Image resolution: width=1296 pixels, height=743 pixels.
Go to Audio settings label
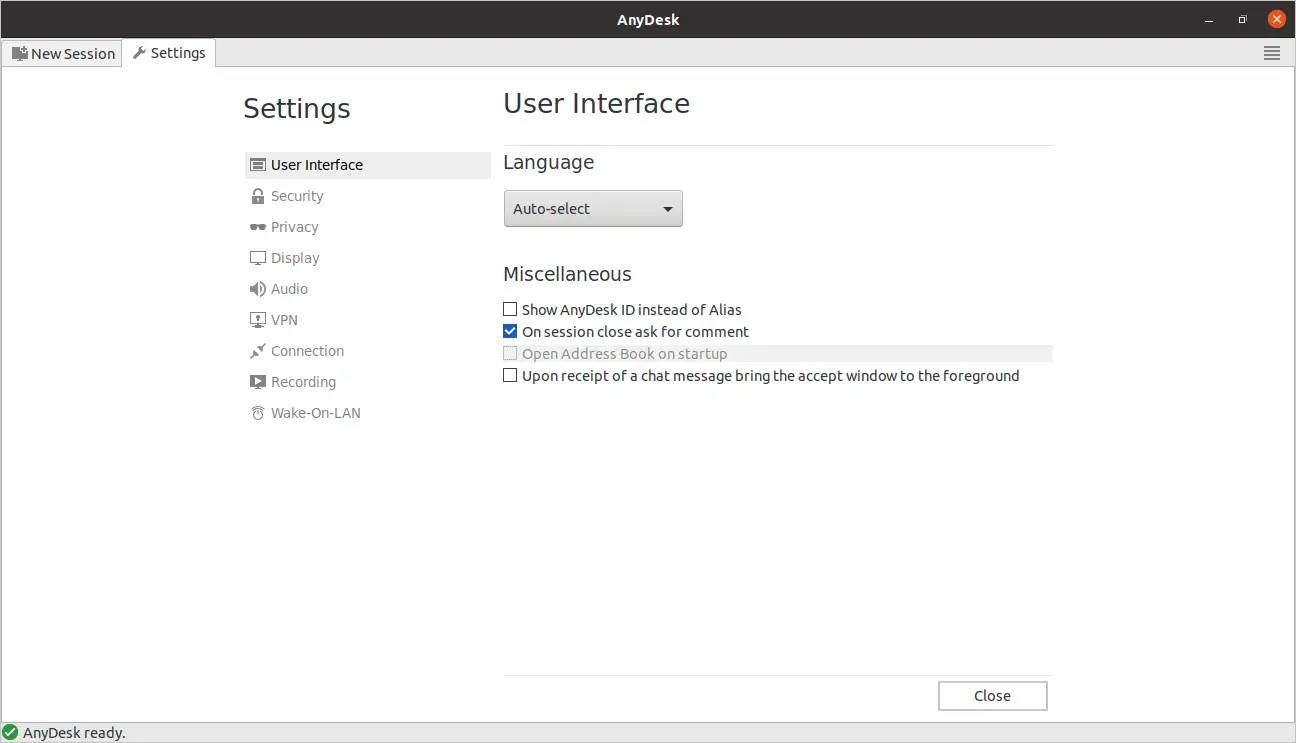(x=289, y=289)
